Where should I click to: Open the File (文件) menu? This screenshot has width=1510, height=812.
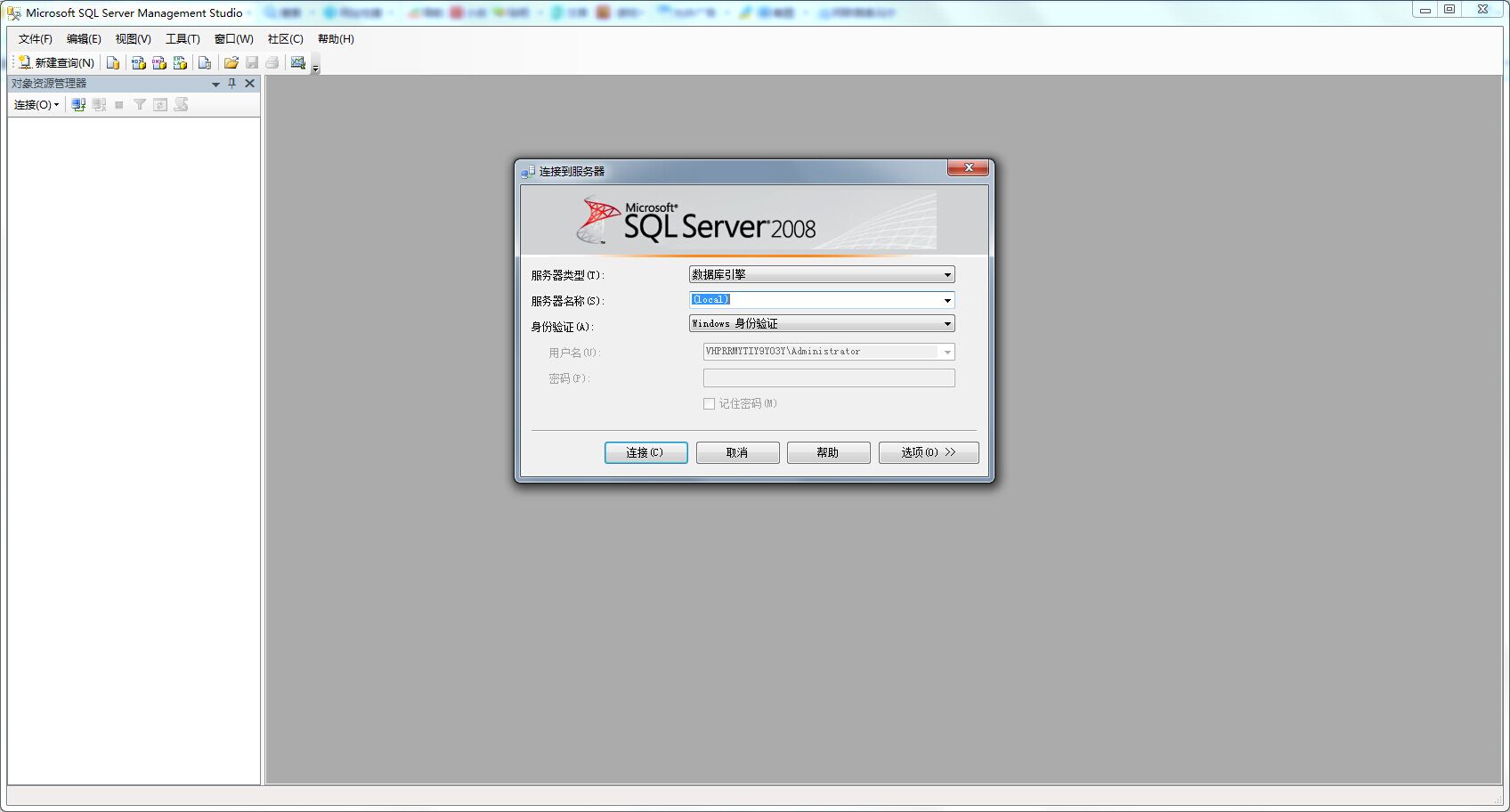[35, 39]
